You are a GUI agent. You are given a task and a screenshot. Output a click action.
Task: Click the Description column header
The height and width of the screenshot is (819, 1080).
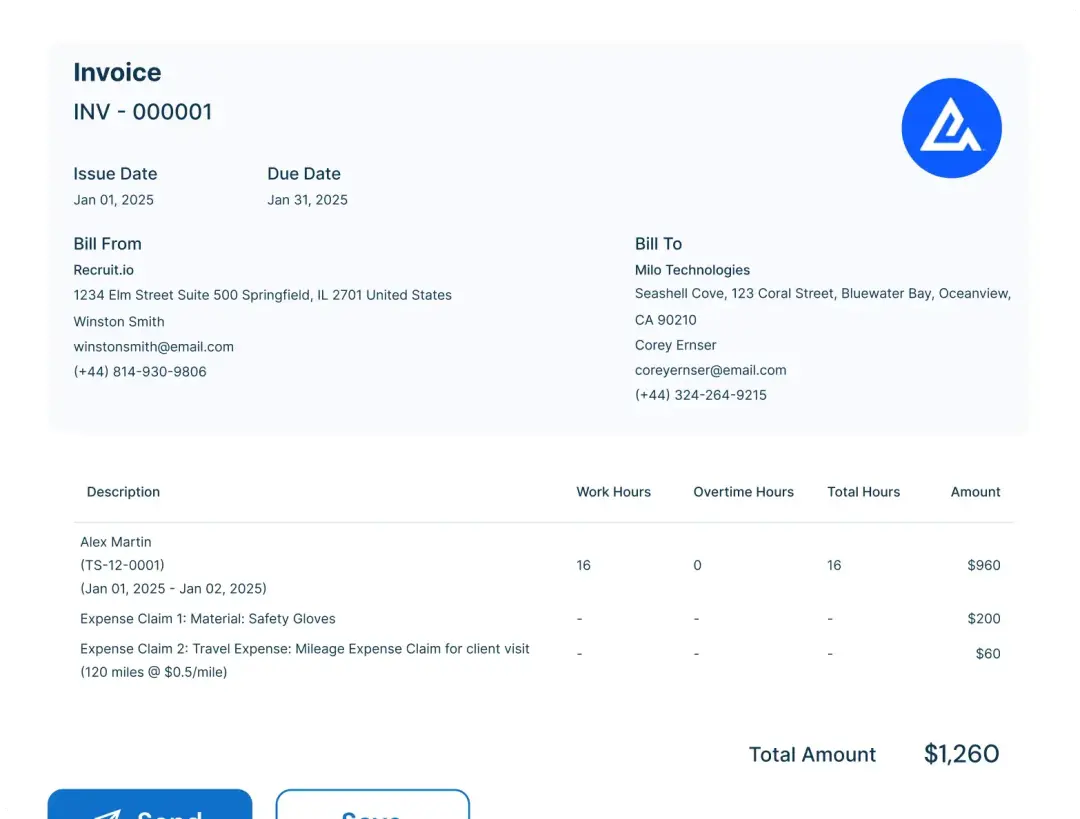click(123, 492)
